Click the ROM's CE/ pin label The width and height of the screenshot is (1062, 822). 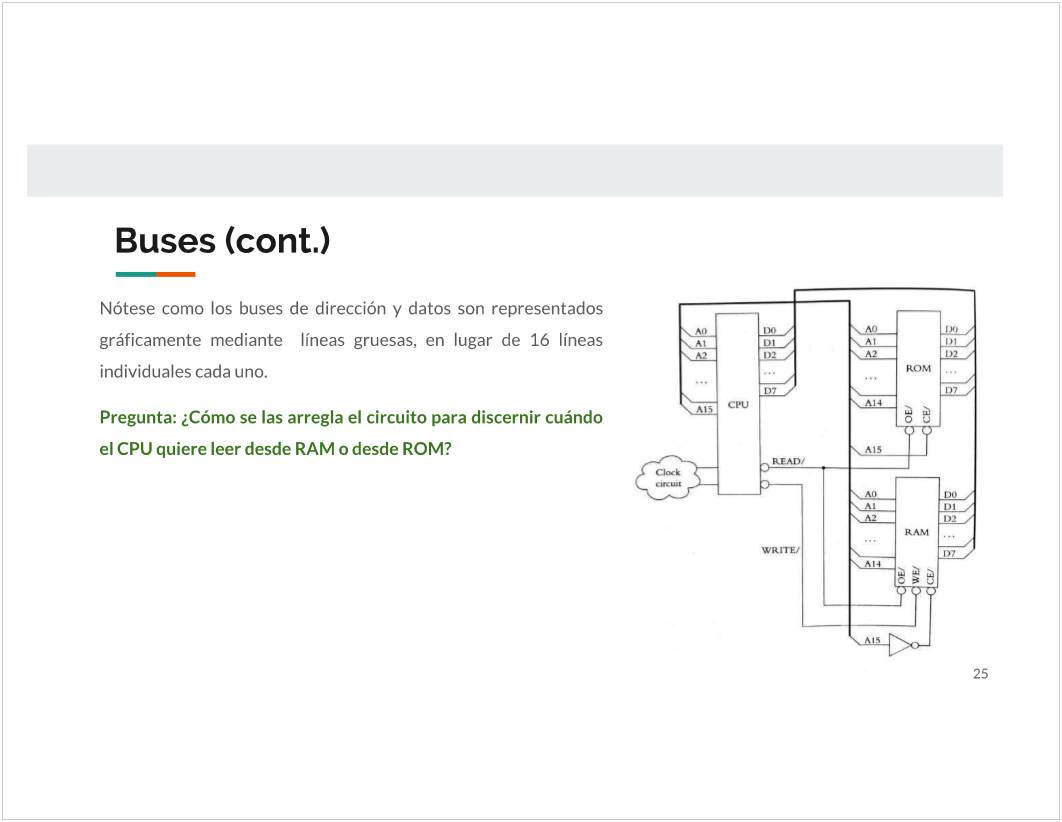coord(926,414)
